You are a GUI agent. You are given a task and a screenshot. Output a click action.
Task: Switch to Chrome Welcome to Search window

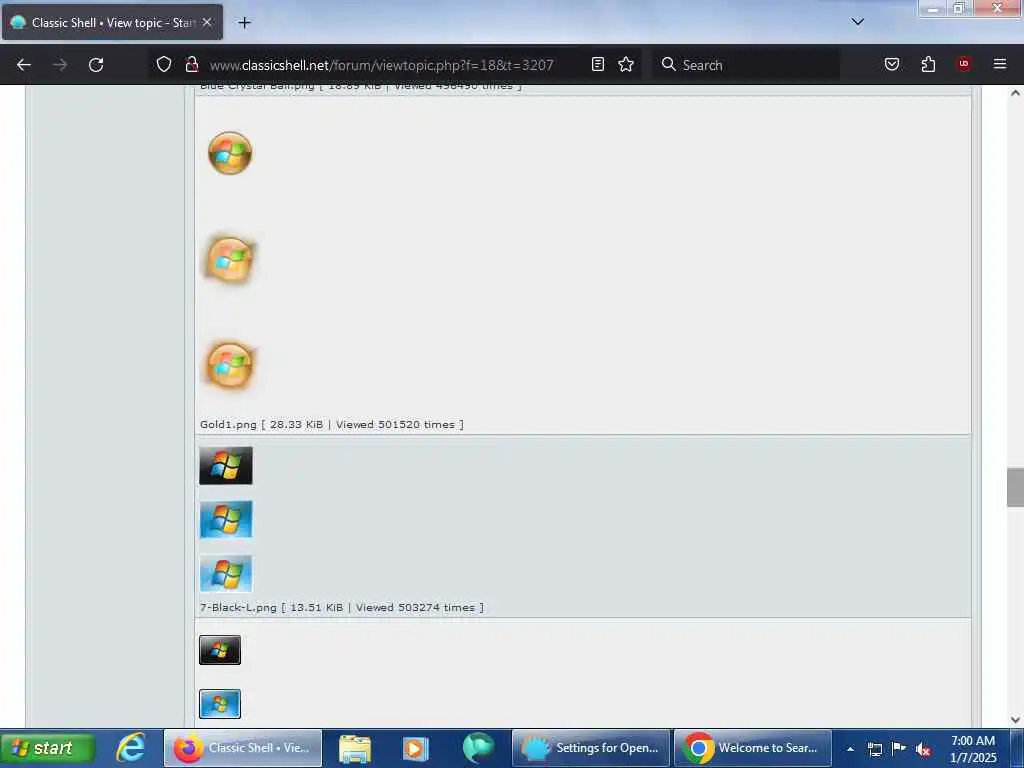(752, 748)
